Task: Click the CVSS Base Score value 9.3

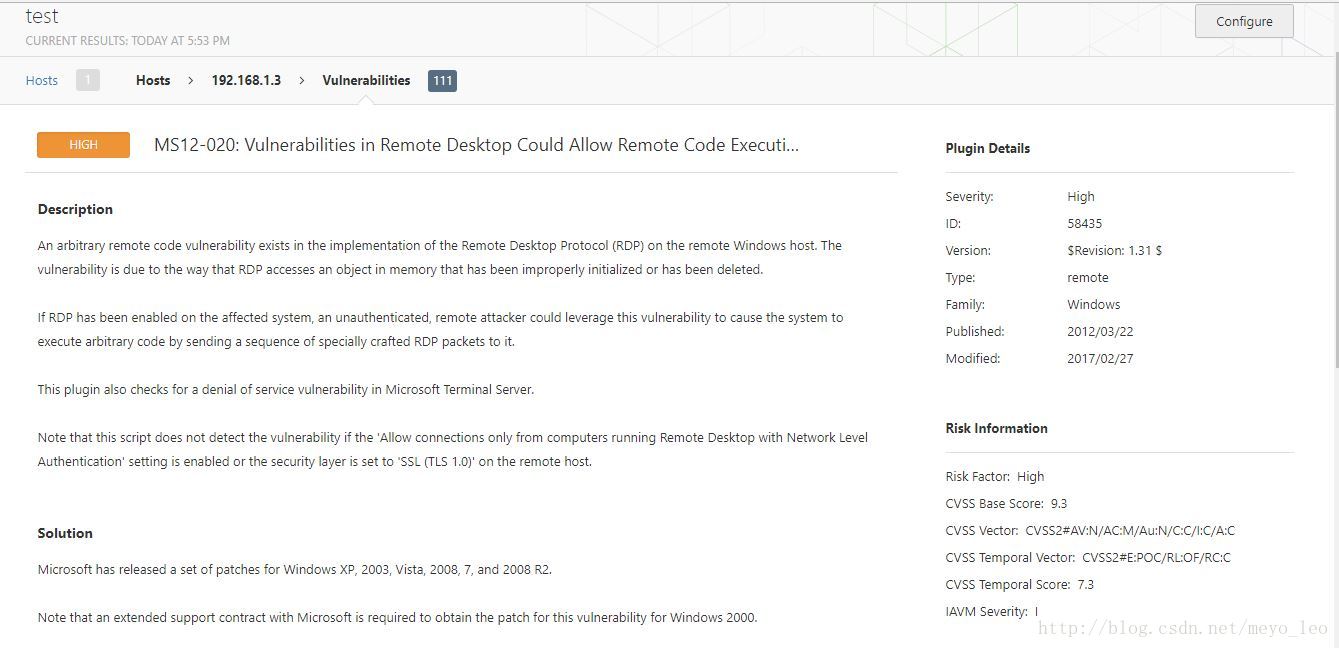Action: click(x=1059, y=503)
